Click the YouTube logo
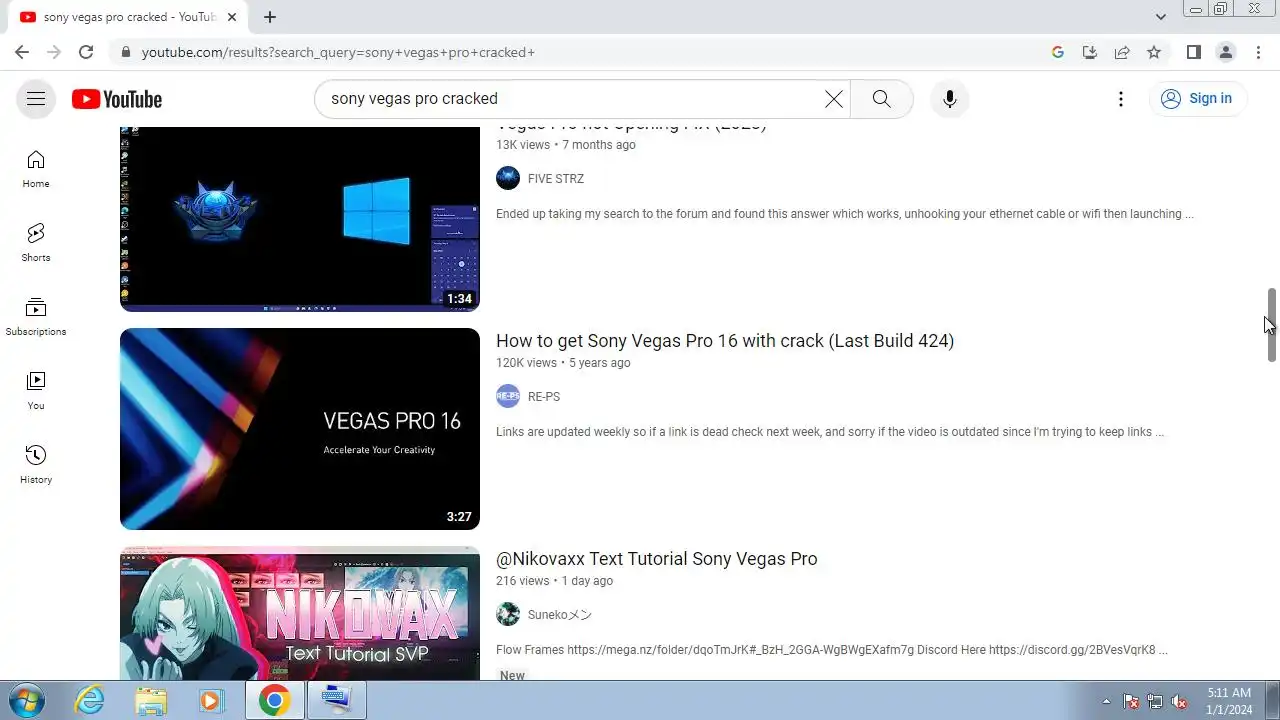Image resolution: width=1280 pixels, height=720 pixels. pos(117,99)
